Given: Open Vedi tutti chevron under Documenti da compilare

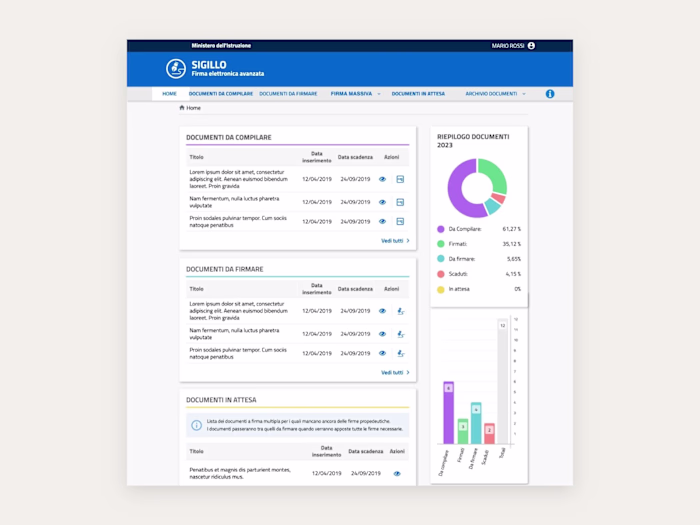Looking at the screenshot, I should [x=408, y=241].
